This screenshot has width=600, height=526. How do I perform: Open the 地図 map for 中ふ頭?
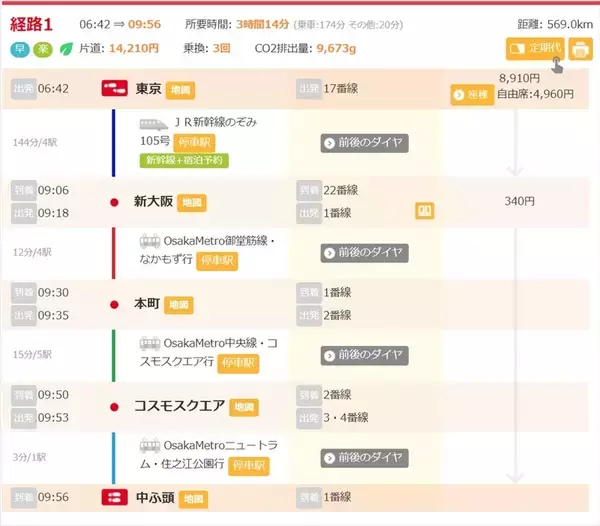194,499
